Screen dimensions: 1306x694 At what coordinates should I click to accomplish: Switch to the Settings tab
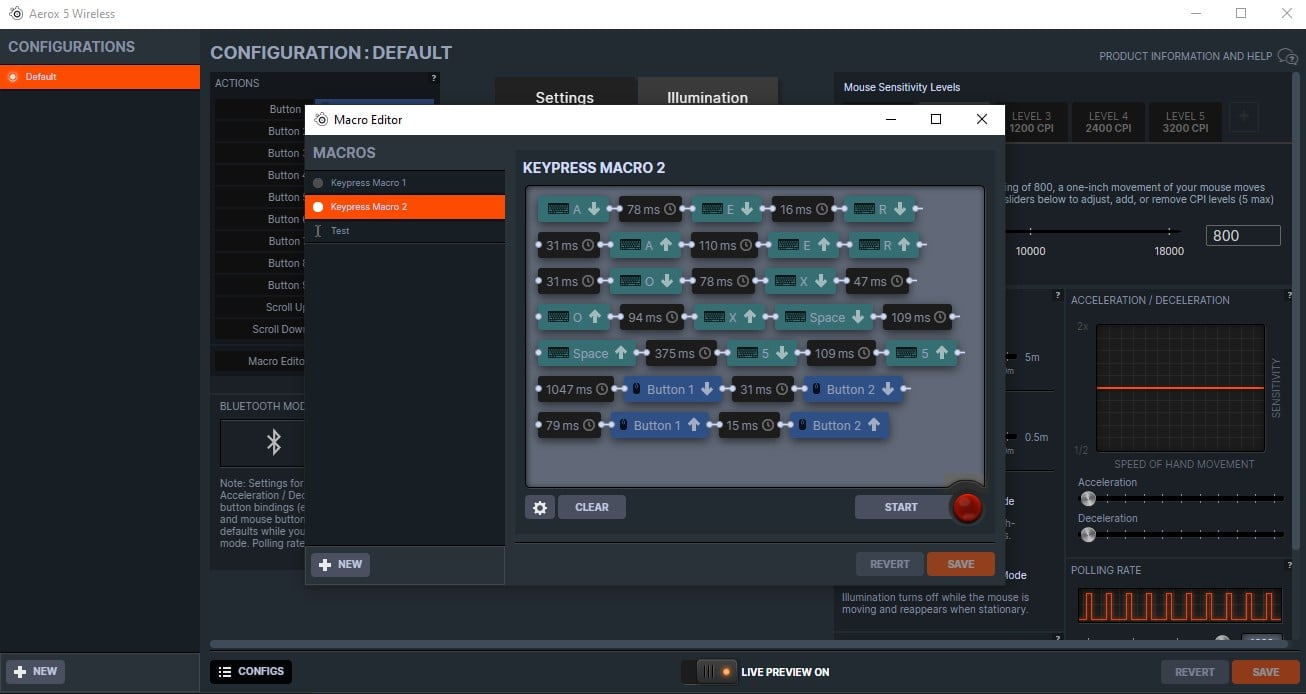point(564,97)
